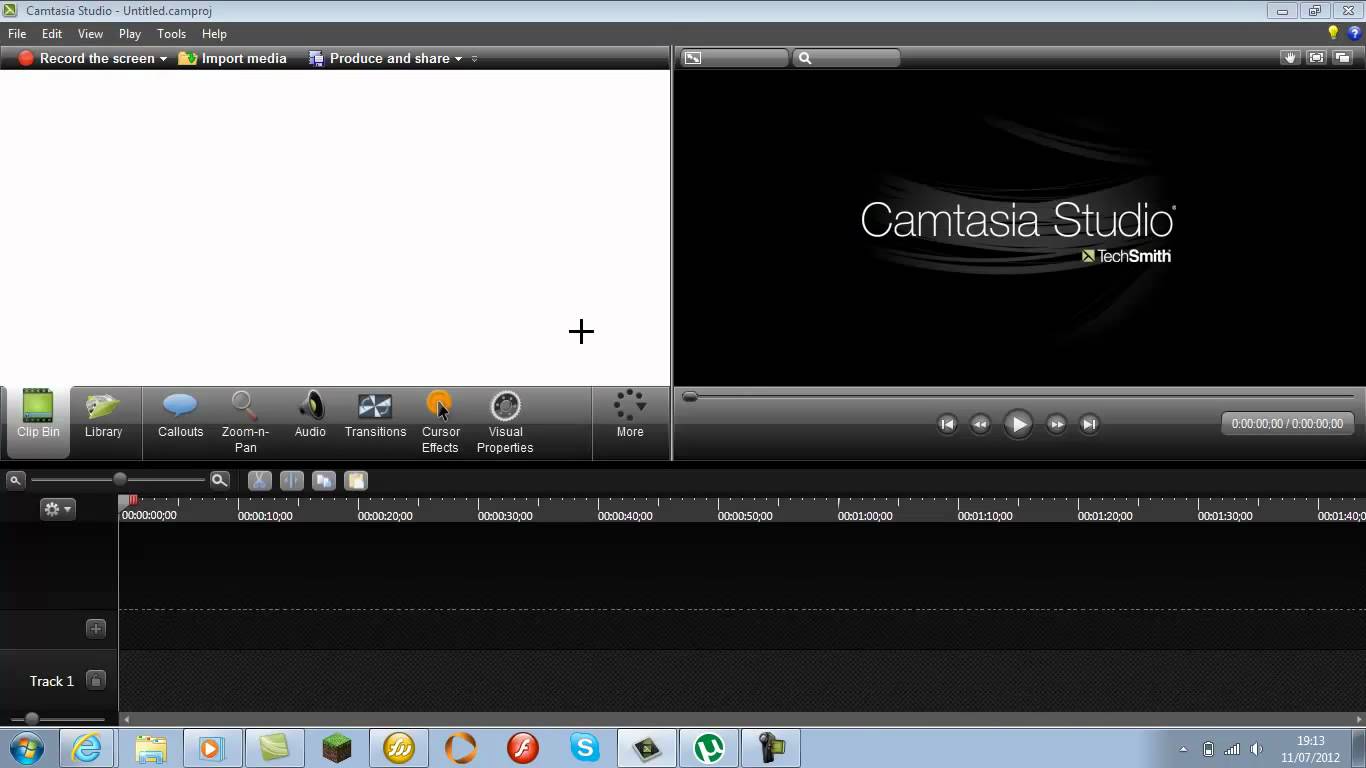This screenshot has width=1366, height=768.
Task: Select the Cursor Effects tool
Action: [x=440, y=422]
